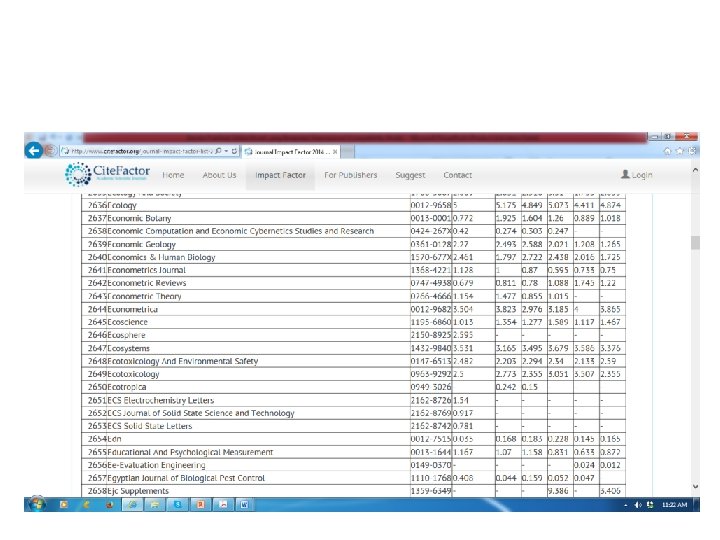Click ECS Solid State Letters journal name
The image size is (720, 540).
pos(150,426)
